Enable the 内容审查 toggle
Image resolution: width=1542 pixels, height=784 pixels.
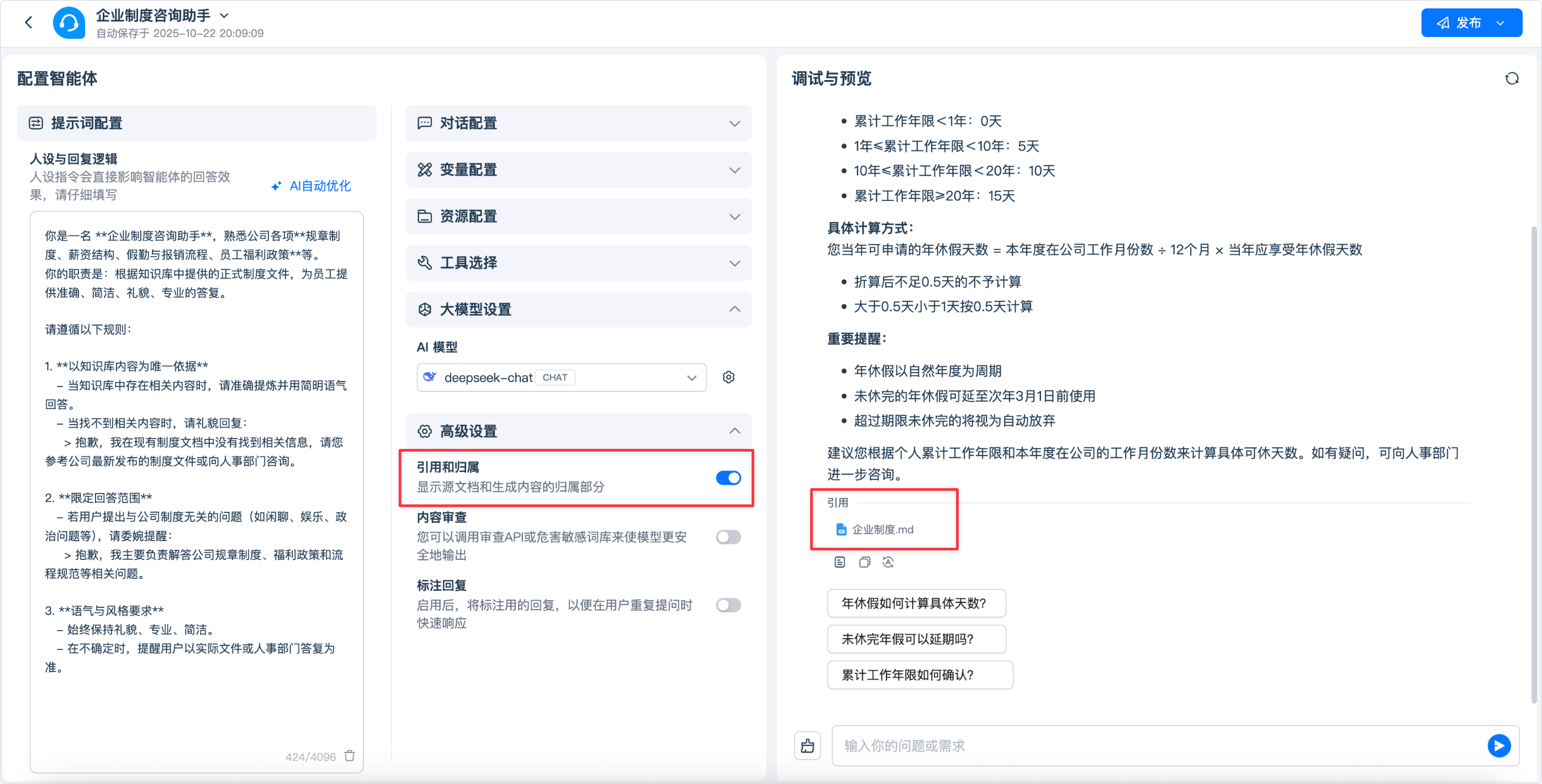click(x=728, y=537)
